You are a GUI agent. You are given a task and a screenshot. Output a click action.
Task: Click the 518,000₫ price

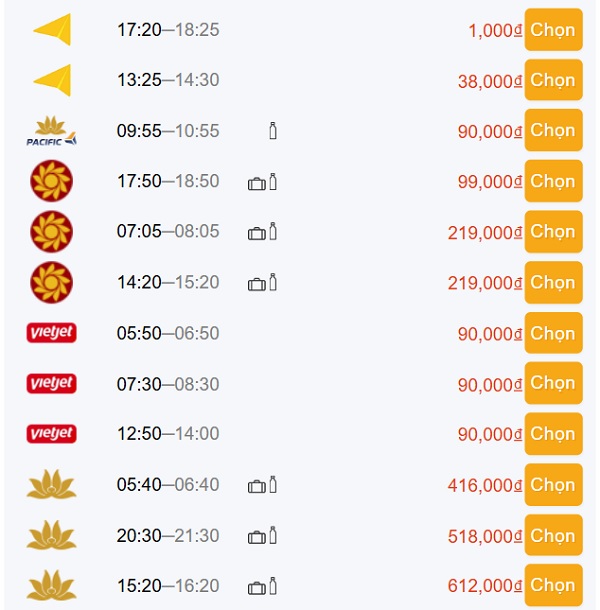point(485,536)
